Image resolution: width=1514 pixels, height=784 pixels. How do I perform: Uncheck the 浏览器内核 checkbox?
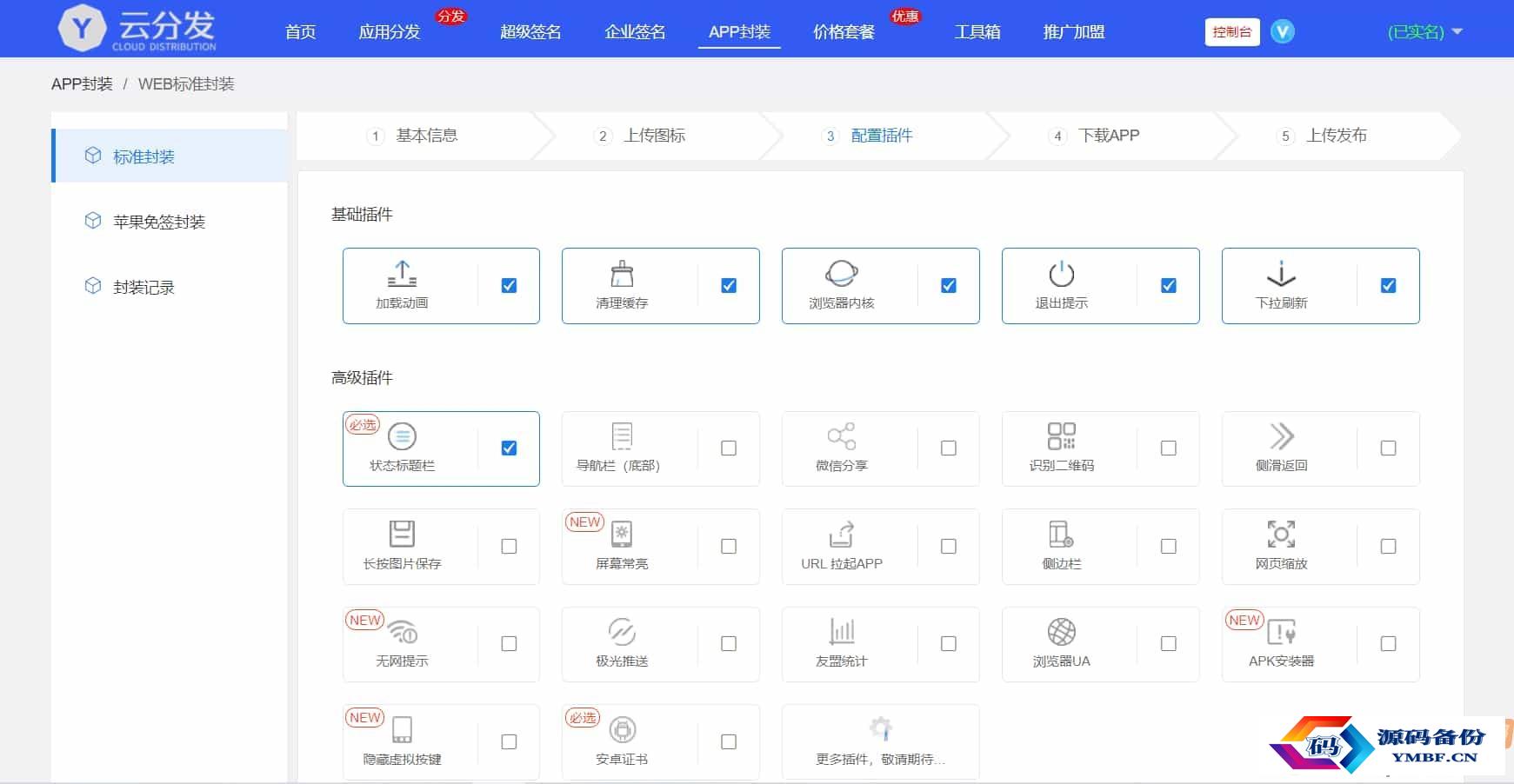949,285
